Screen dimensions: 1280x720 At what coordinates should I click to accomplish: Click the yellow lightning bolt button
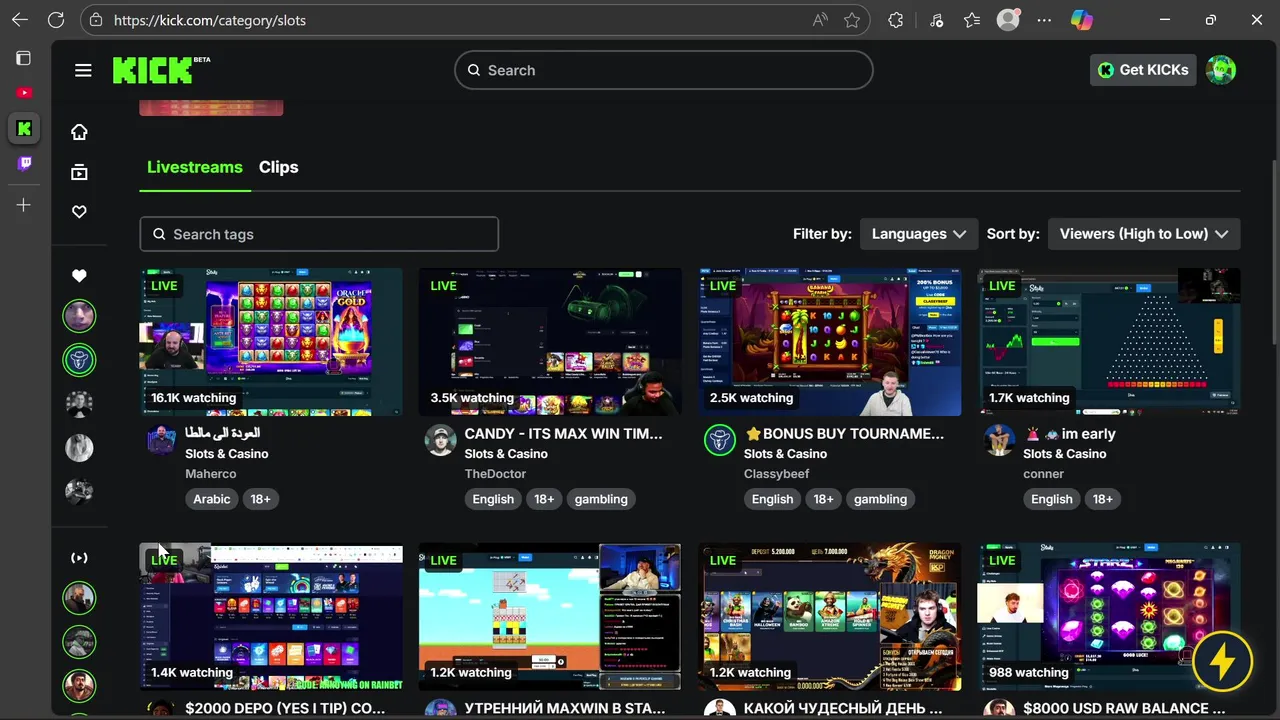click(x=1222, y=661)
